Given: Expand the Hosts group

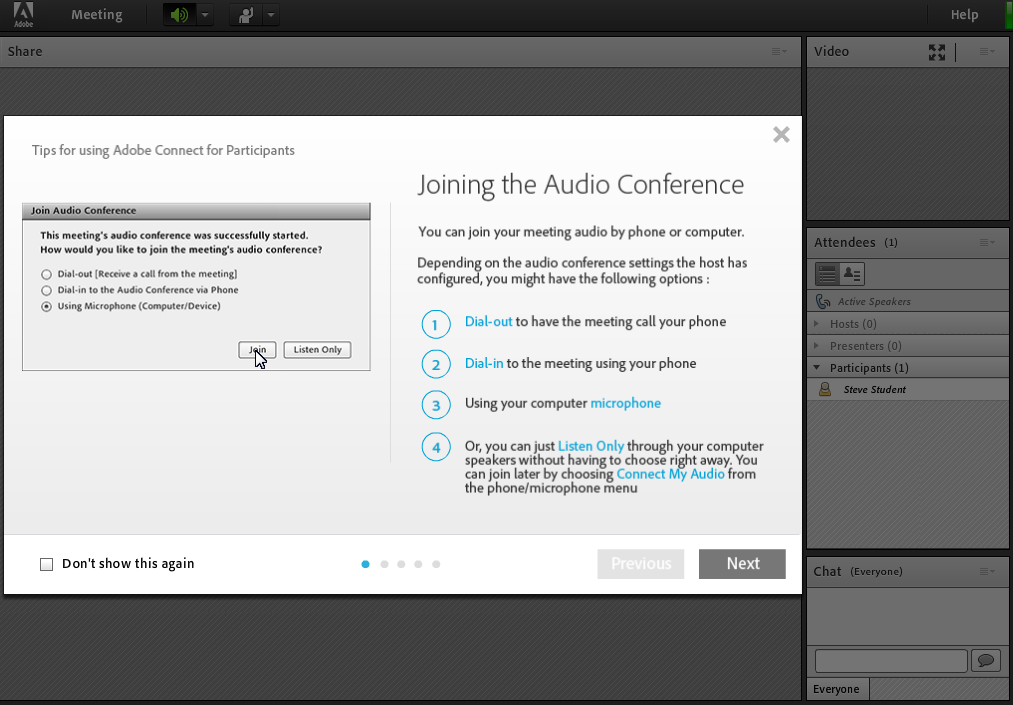Looking at the screenshot, I should tap(817, 323).
